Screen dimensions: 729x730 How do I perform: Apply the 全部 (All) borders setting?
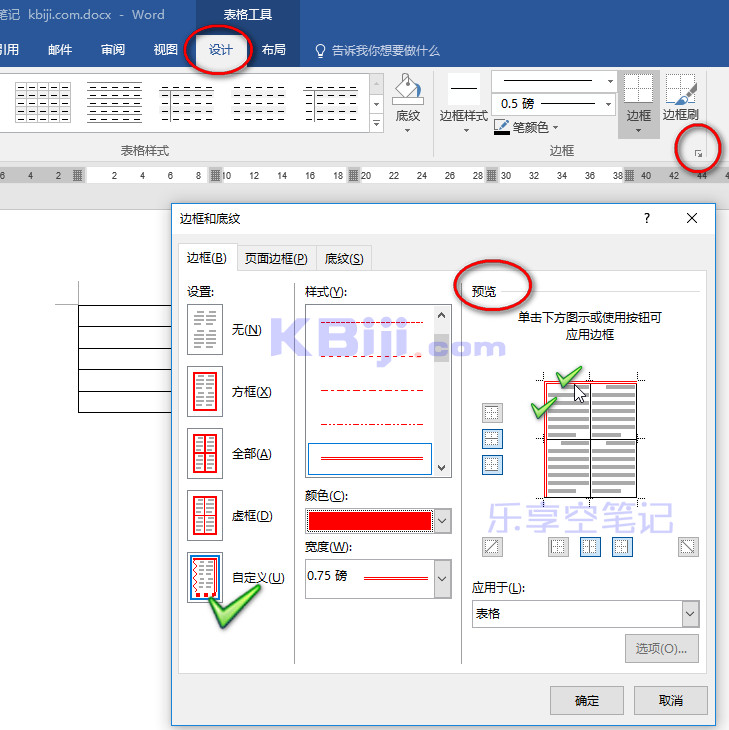tap(205, 454)
